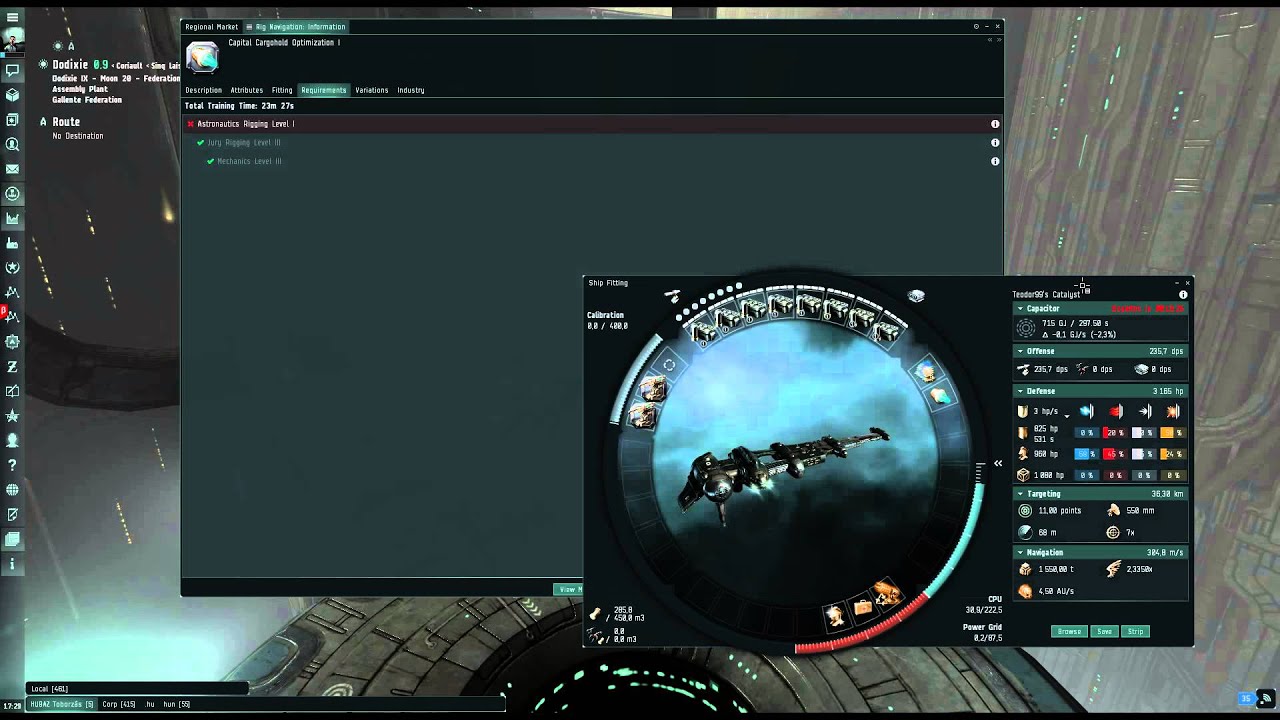Click the ship info icon in the Fitting window
Image resolution: width=1280 pixels, height=720 pixels.
[x=1183, y=295]
